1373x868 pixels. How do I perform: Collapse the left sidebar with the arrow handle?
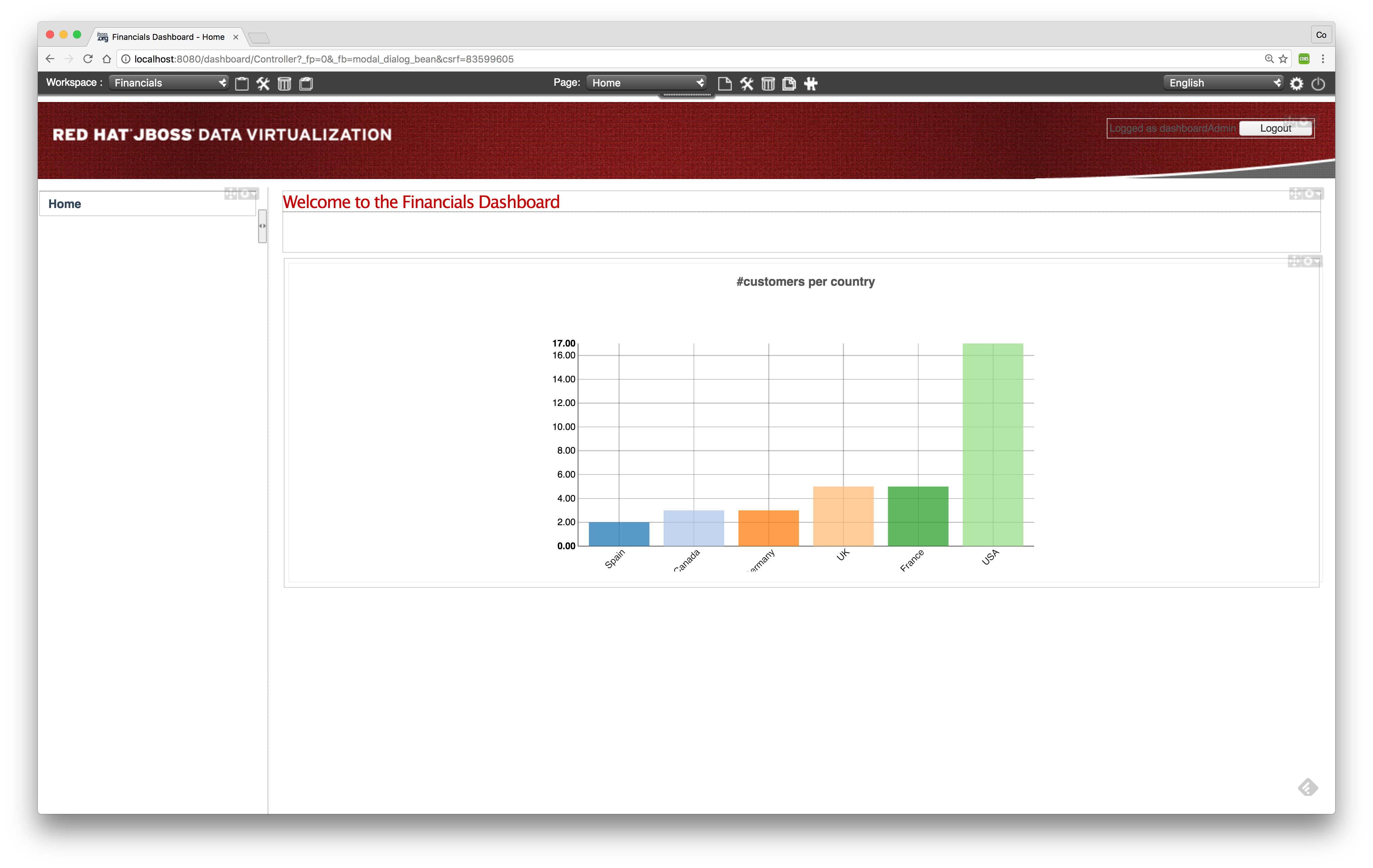coord(262,226)
